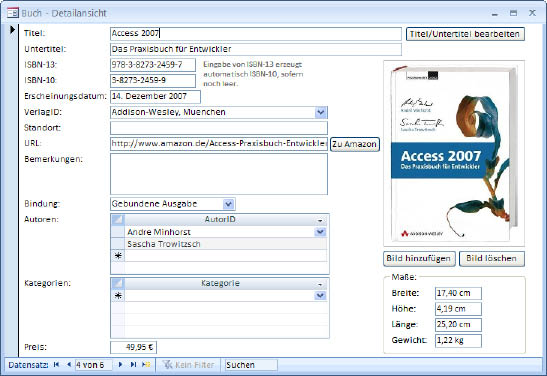Viewport: 547px width, 376px height.
Task: Open dropdown in new Kategorie row
Action: click(320, 296)
